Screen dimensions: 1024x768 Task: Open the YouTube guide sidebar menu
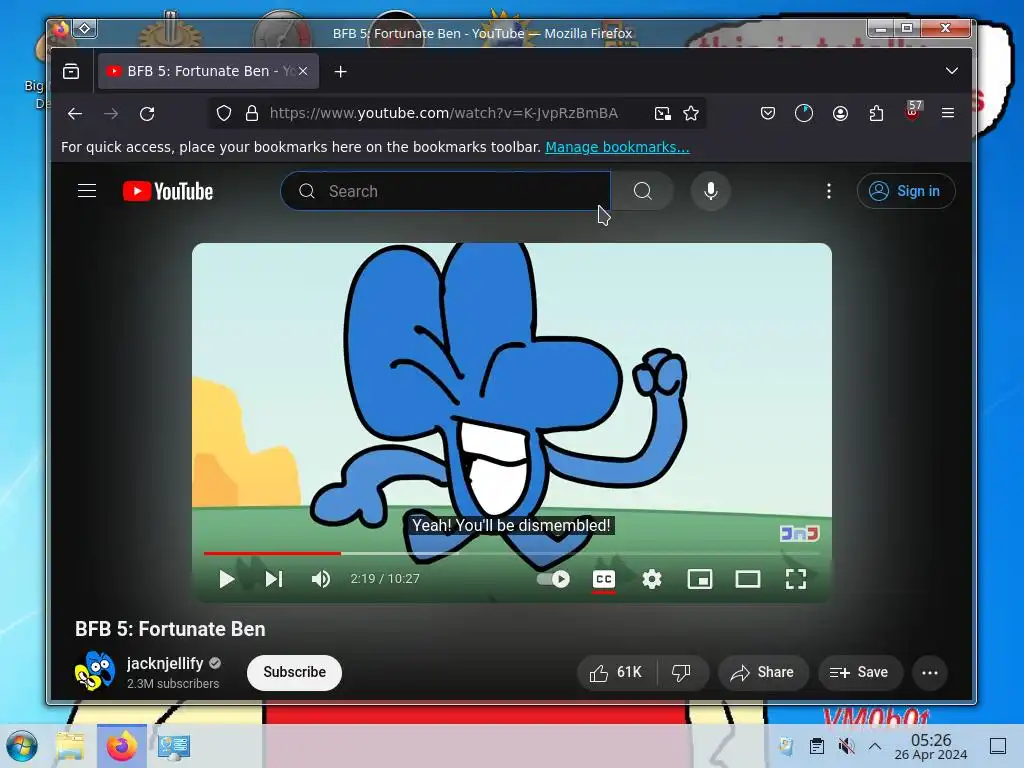(x=87, y=191)
